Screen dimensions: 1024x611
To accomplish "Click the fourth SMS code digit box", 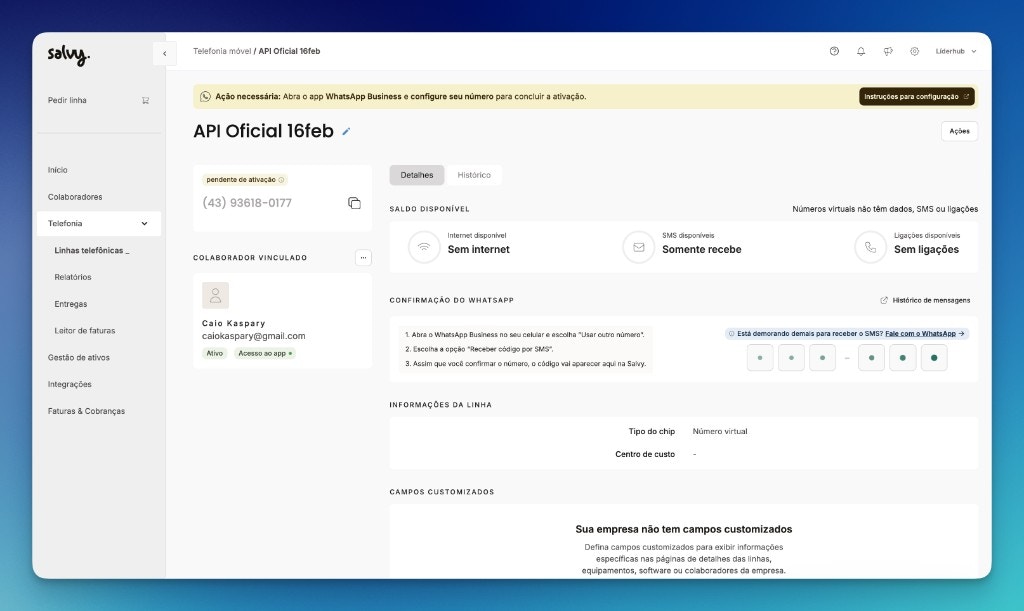I will pos(871,358).
